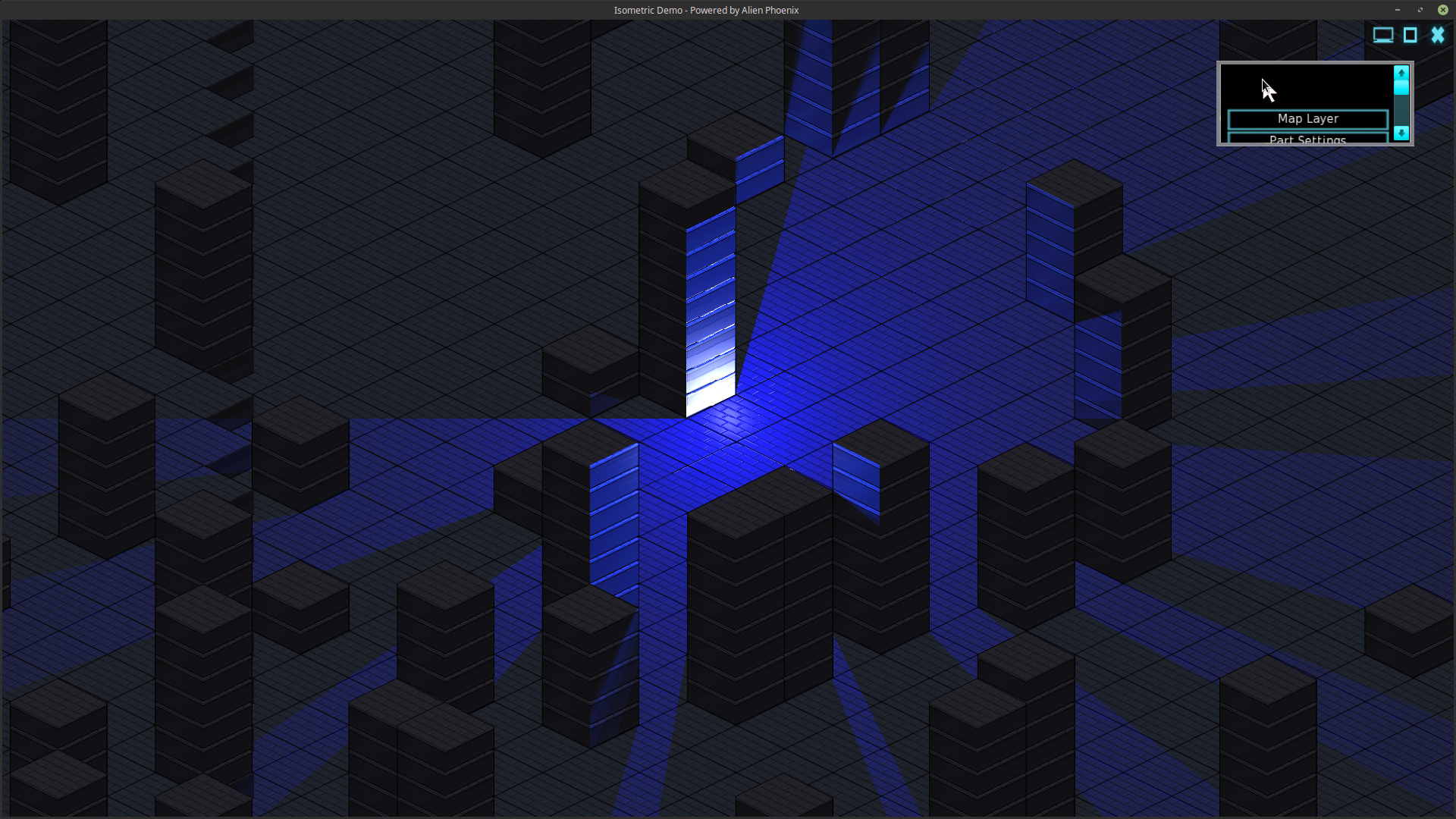Click the cyan scrollbar thumb in panel

(x=1401, y=88)
